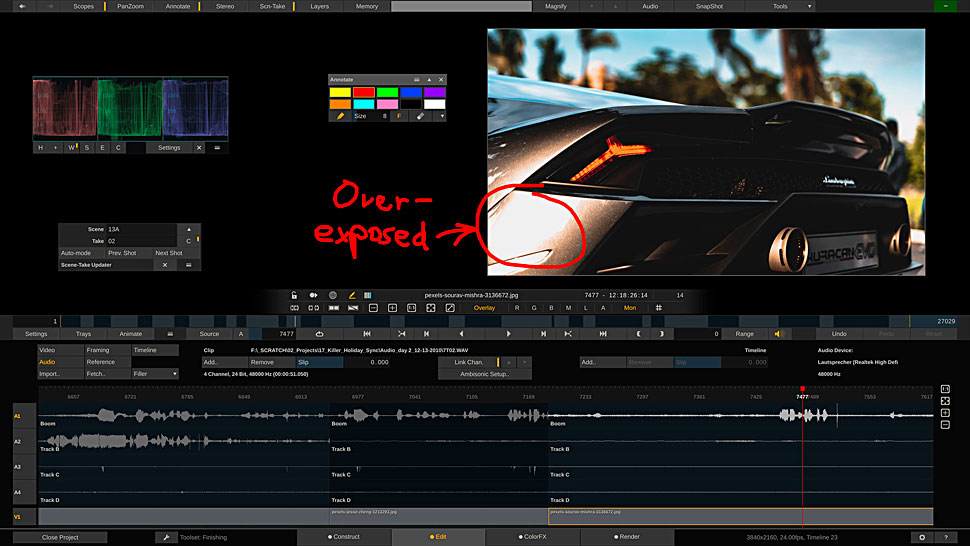The width and height of the screenshot is (970, 546).
Task: Mute audio with the speaker icon
Action: point(779,334)
